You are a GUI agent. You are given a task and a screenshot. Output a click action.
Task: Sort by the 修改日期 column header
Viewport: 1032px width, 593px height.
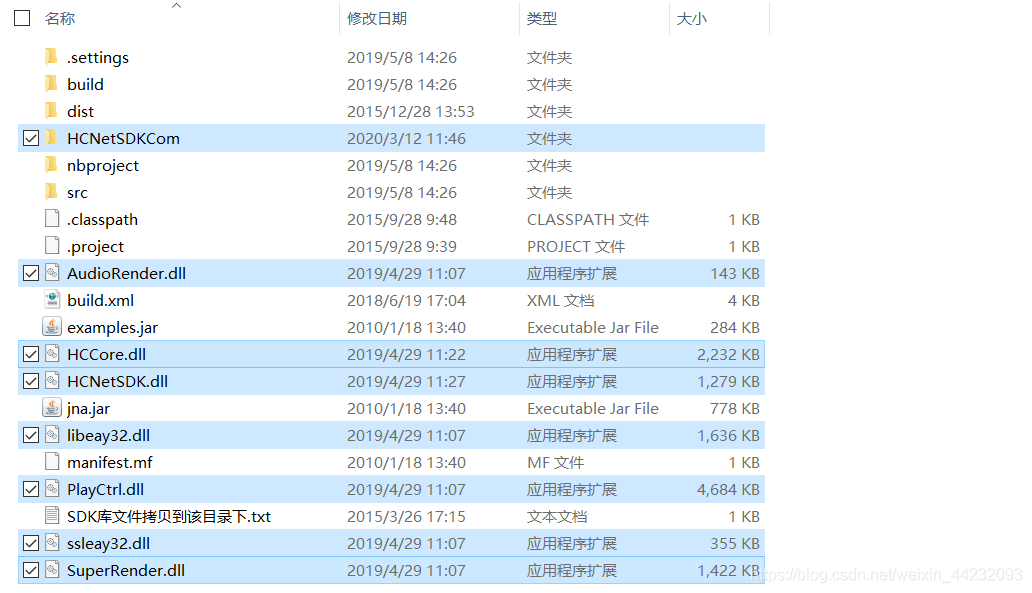377,18
